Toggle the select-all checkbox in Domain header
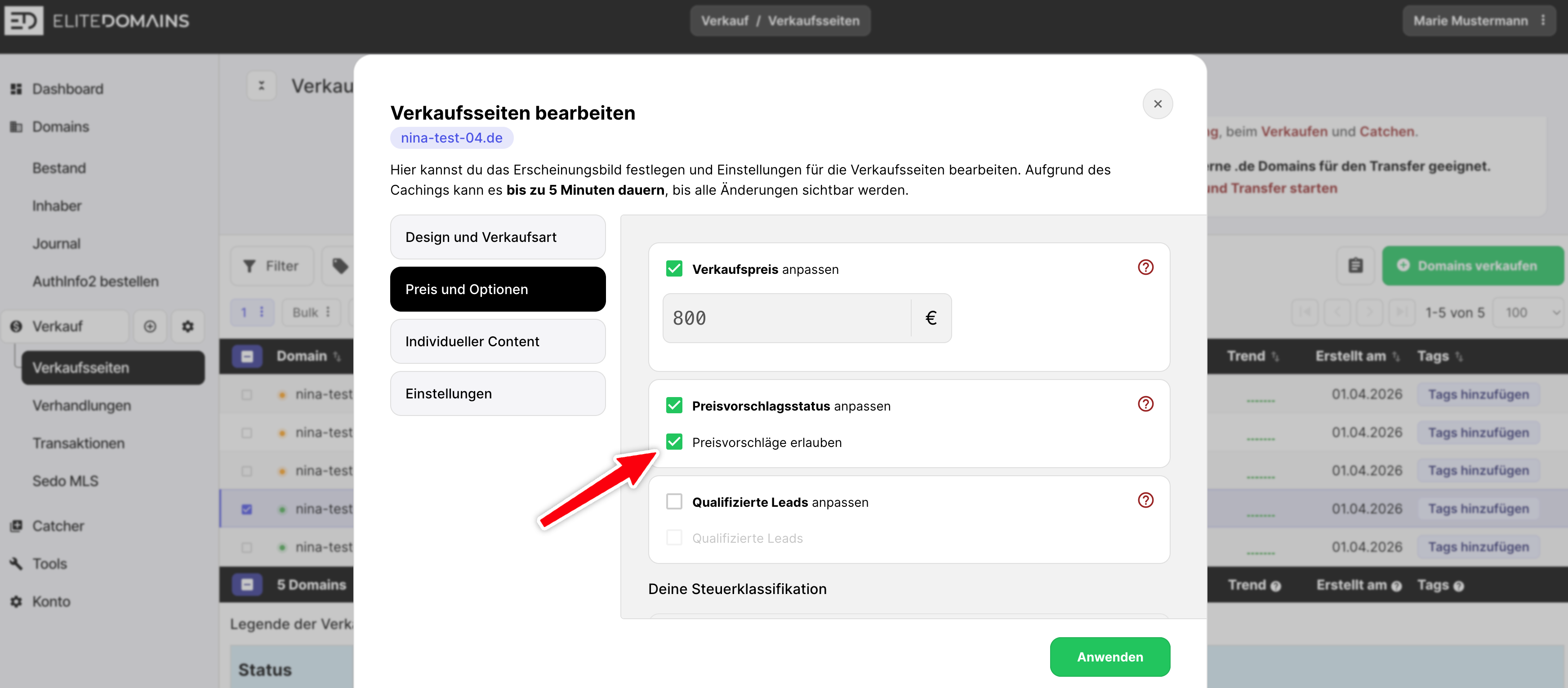Image resolution: width=1568 pixels, height=688 pixels. pyautogui.click(x=247, y=356)
